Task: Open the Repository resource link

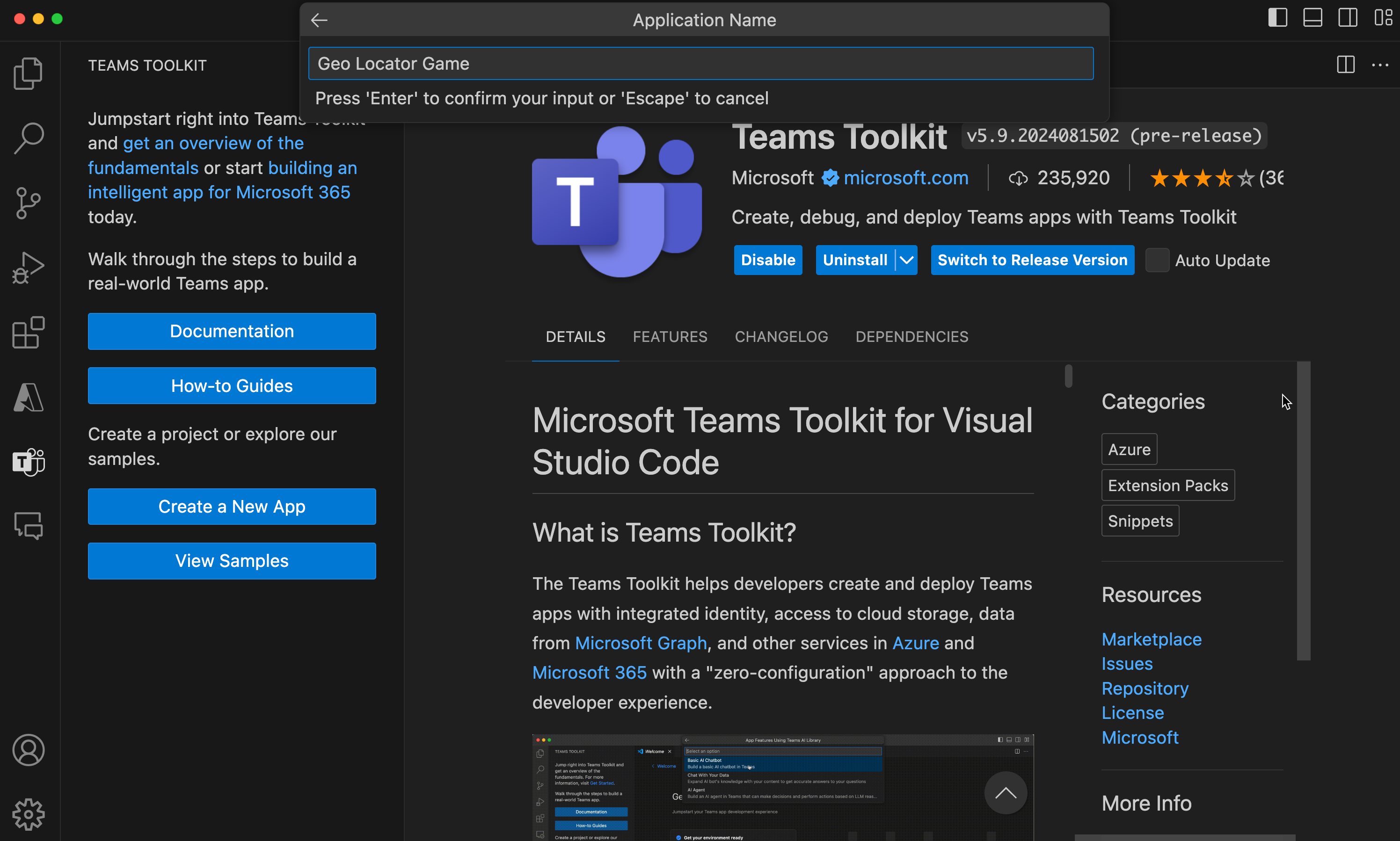Action: pos(1145,688)
